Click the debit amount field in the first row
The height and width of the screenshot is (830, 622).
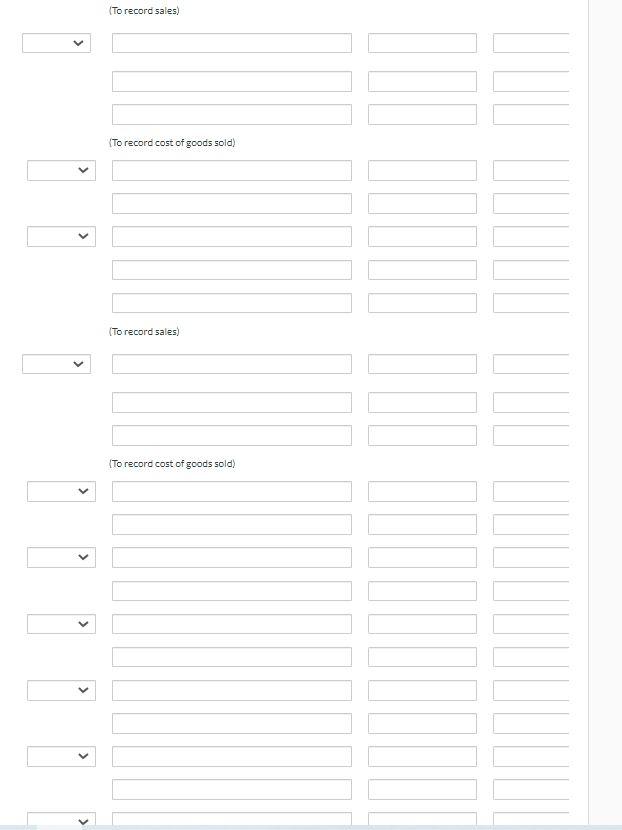pos(421,43)
